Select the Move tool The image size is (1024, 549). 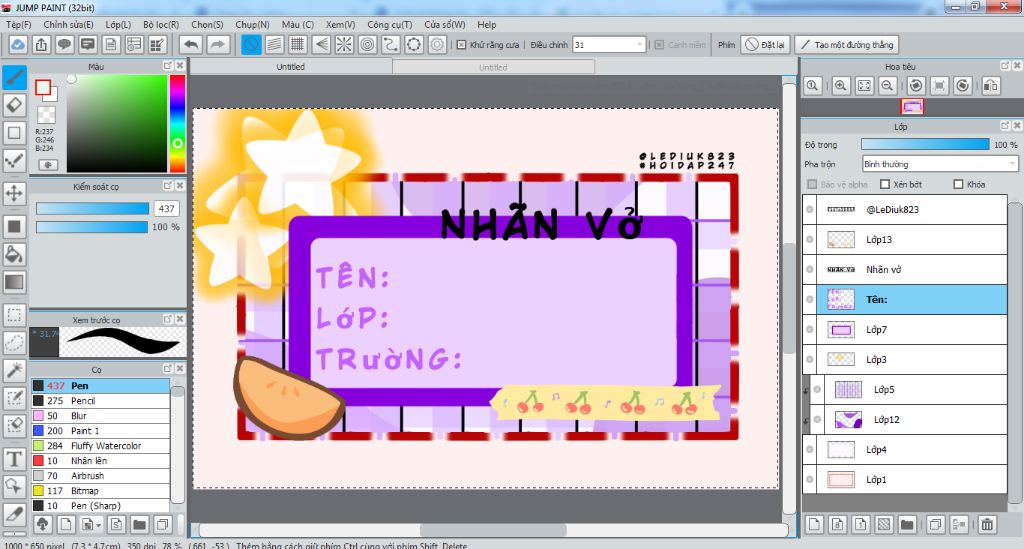pos(14,193)
